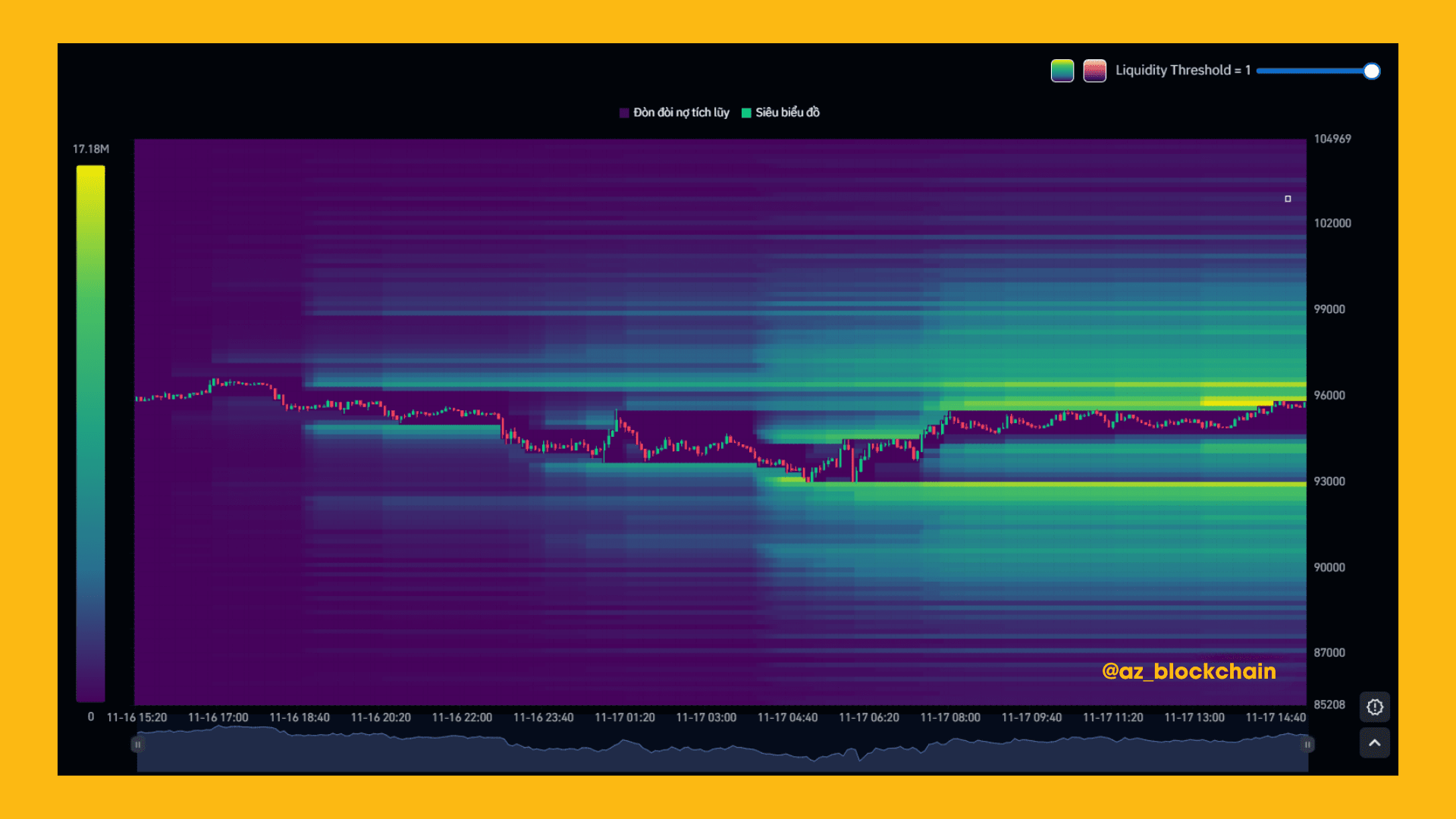Click the 17.18M label above the color scale
1456x819 pixels.
point(90,149)
